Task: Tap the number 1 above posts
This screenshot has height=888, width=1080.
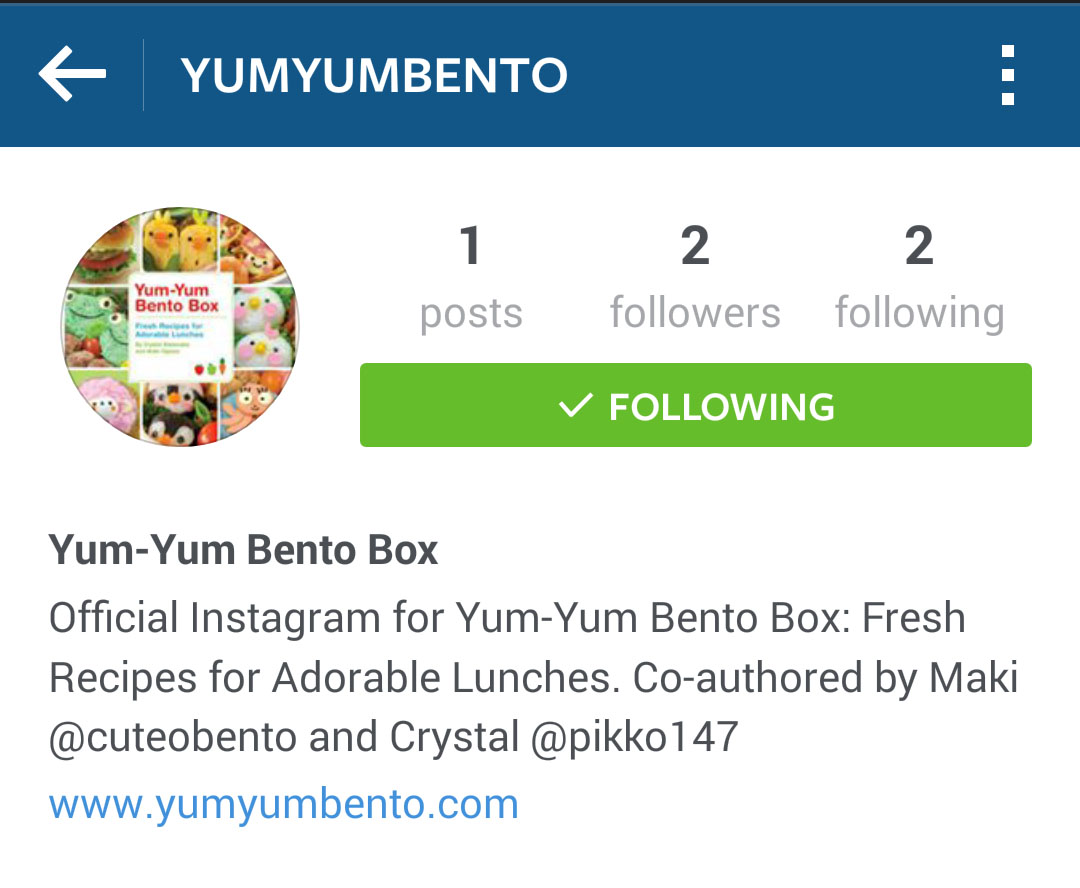Action: point(470,245)
